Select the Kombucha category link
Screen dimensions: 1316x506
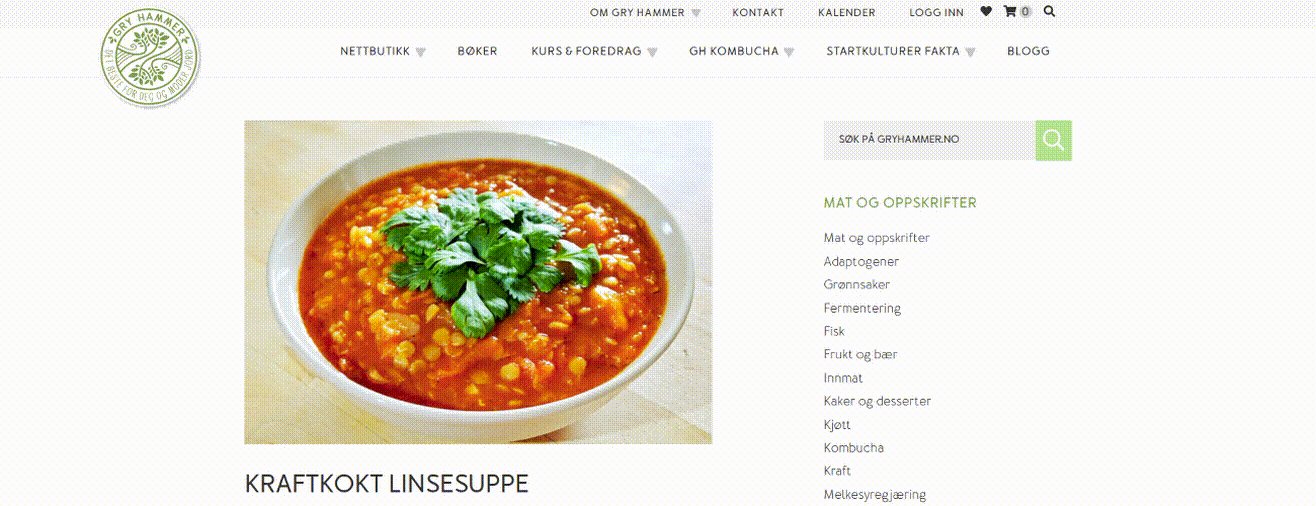(x=853, y=448)
